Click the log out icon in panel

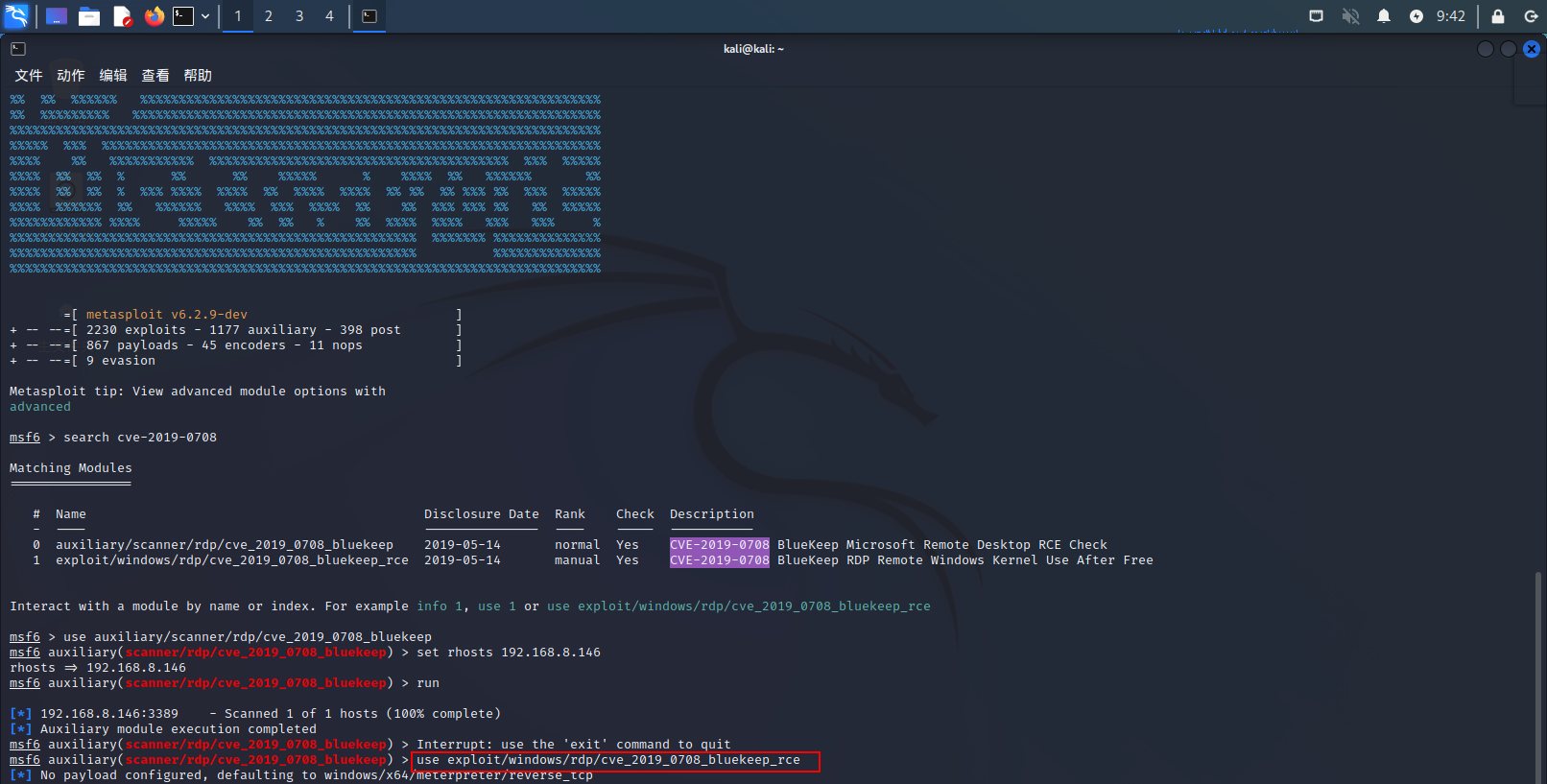point(1531,16)
